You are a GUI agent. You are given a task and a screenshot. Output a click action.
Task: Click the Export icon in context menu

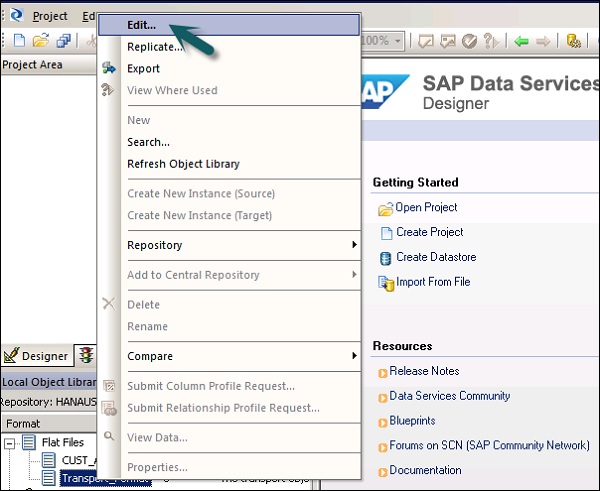[110, 69]
